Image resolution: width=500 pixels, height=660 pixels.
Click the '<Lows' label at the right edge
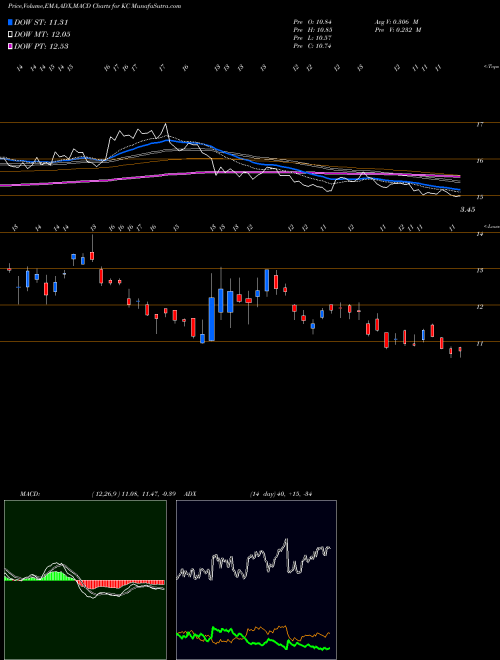(491, 226)
